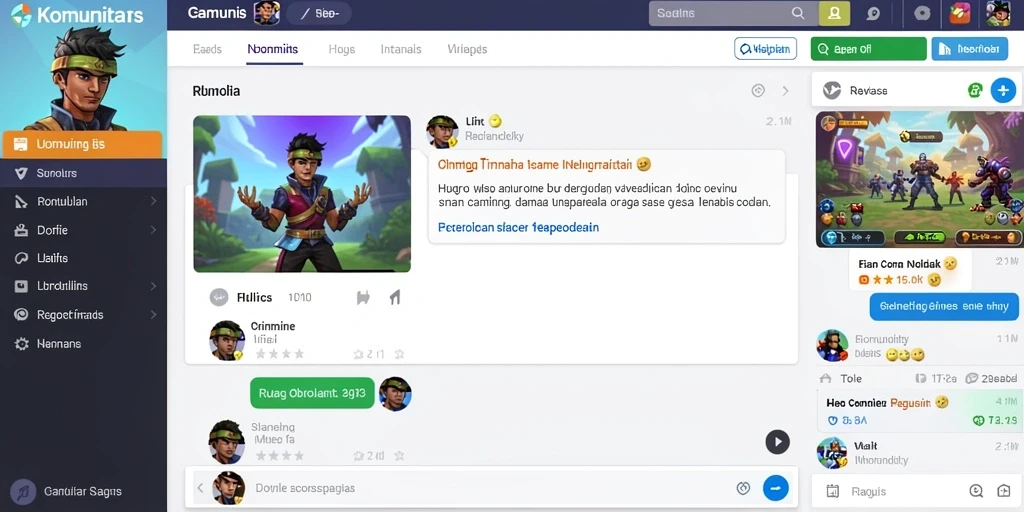
Task: Click the second flag icon beside Rtllics 1010
Action: [394, 298]
